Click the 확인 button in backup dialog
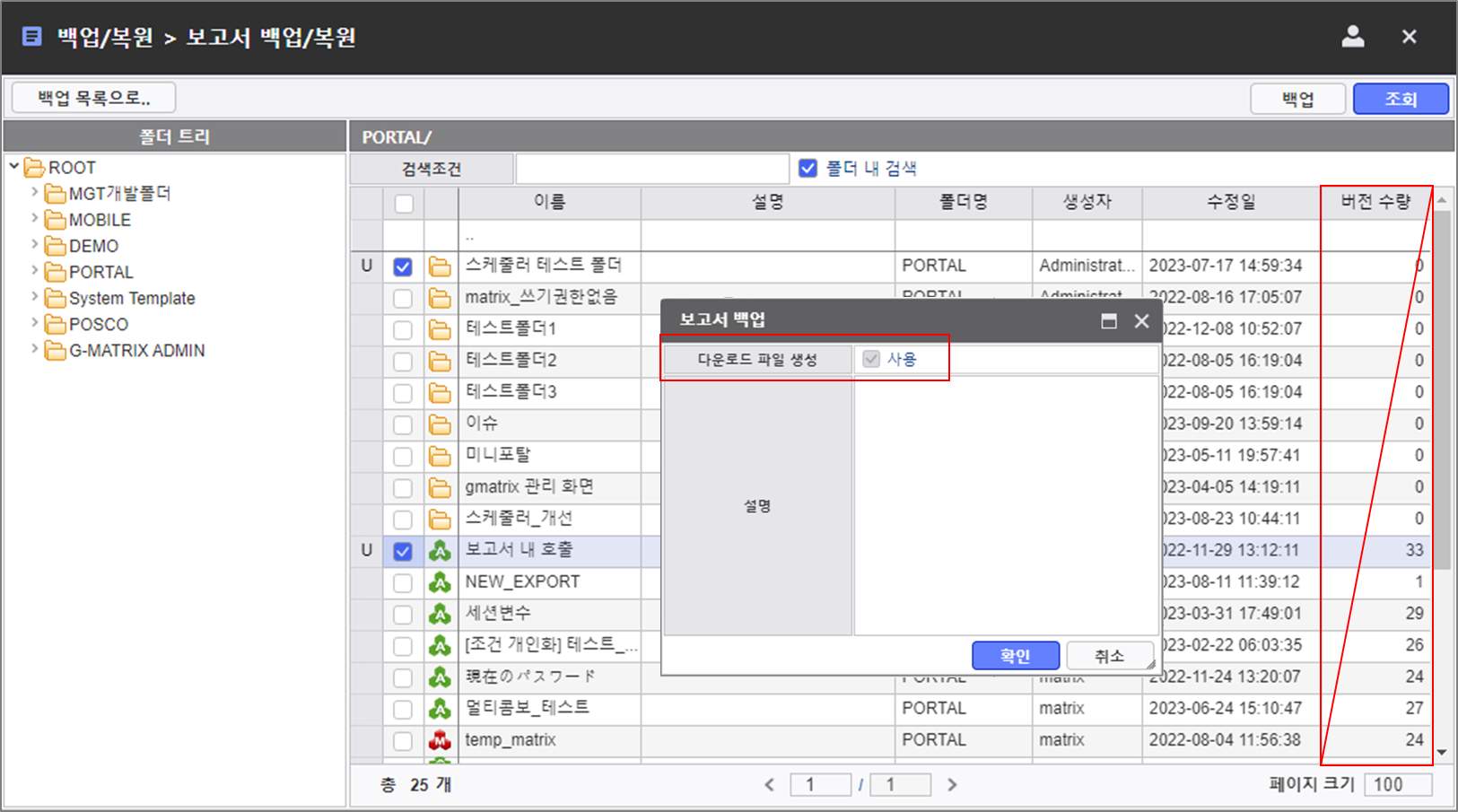This screenshot has width=1458, height=812. tap(1016, 656)
